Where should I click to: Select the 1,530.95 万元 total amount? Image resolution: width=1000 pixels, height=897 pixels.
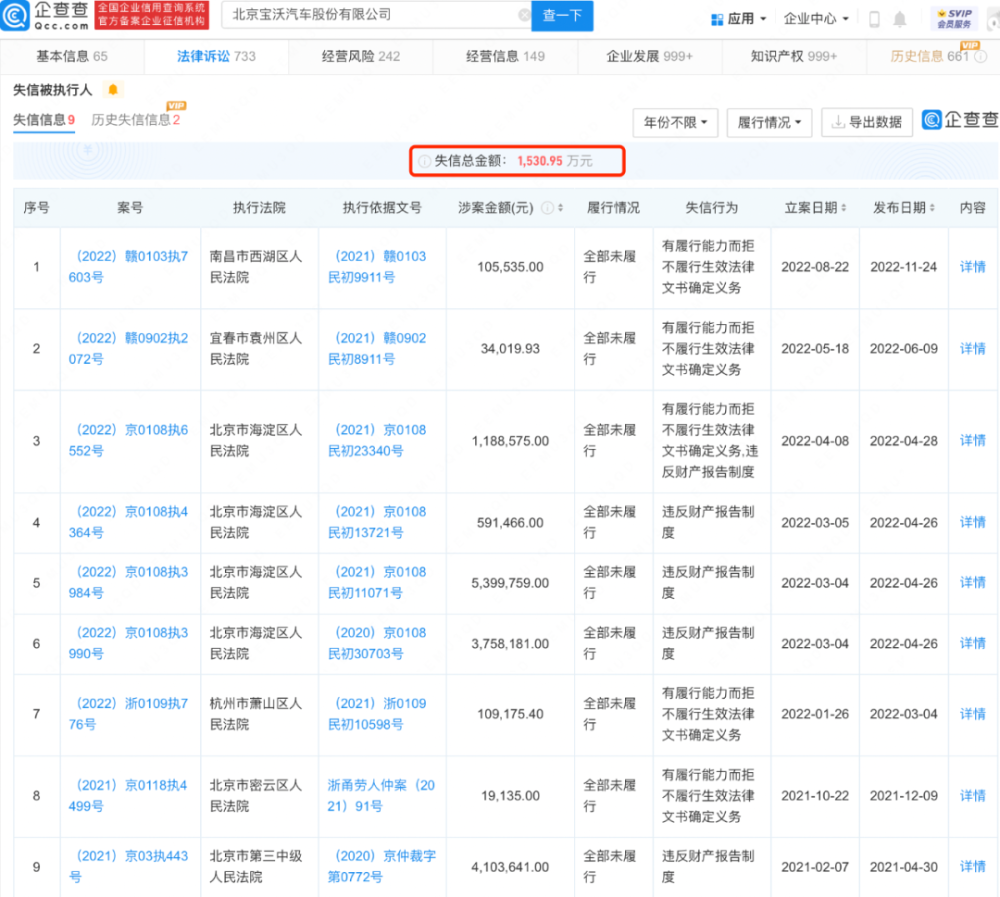pyautogui.click(x=554, y=161)
